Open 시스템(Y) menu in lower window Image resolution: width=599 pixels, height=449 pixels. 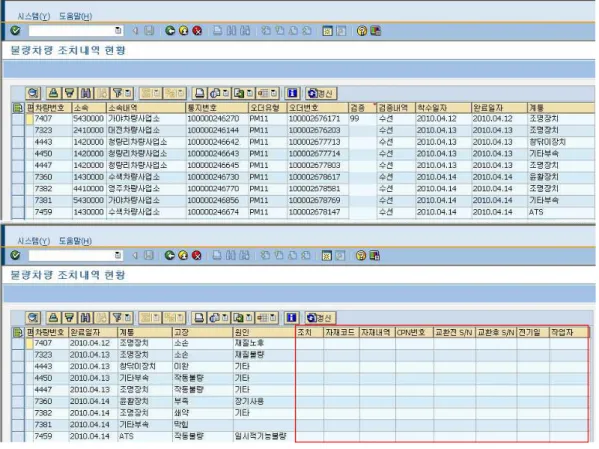34,241
